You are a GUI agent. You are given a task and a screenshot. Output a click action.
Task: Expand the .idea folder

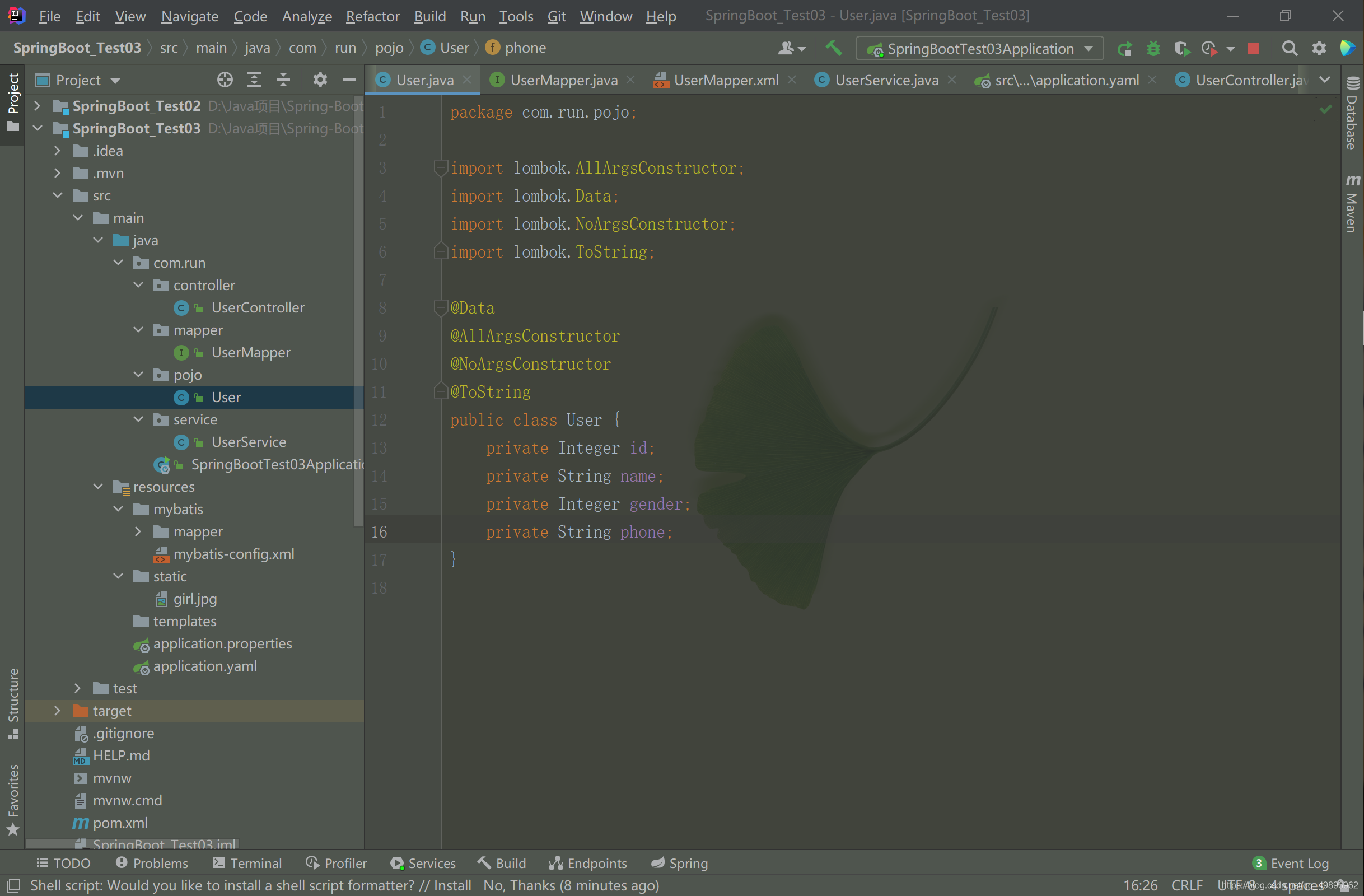pos(57,151)
